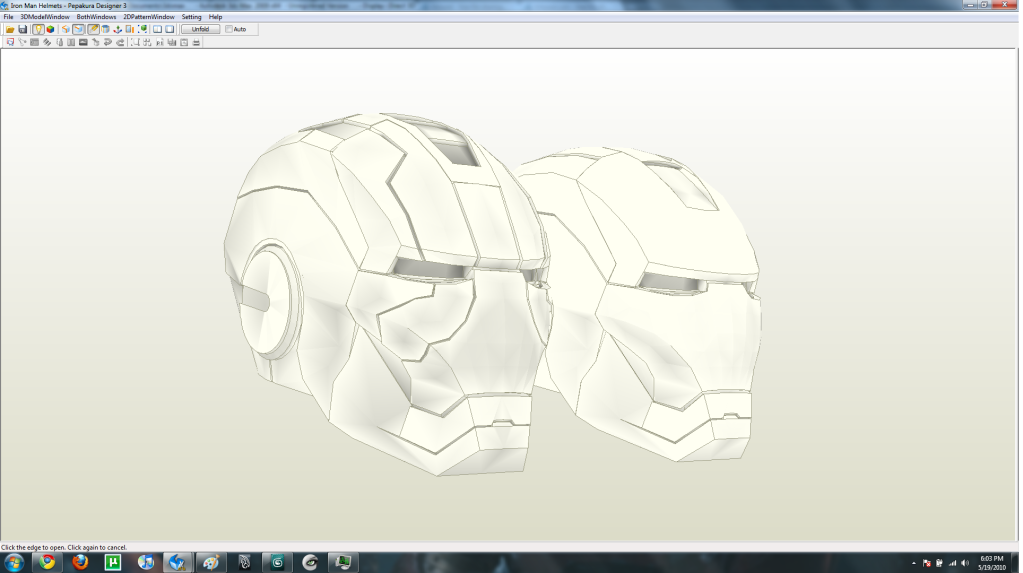Image resolution: width=1023 pixels, height=573 pixels.
Task: Open the 2DPatternWindow menu
Action: (x=149, y=17)
